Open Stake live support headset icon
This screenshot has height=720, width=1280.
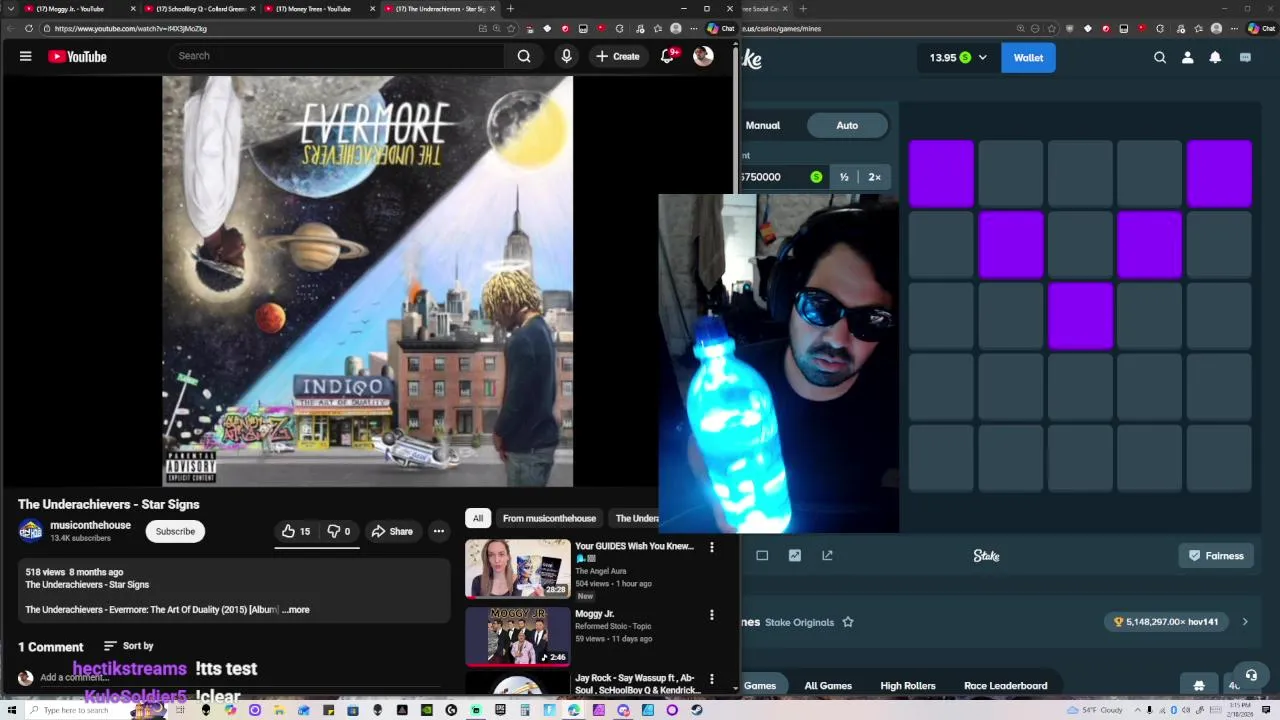pos(1251,676)
